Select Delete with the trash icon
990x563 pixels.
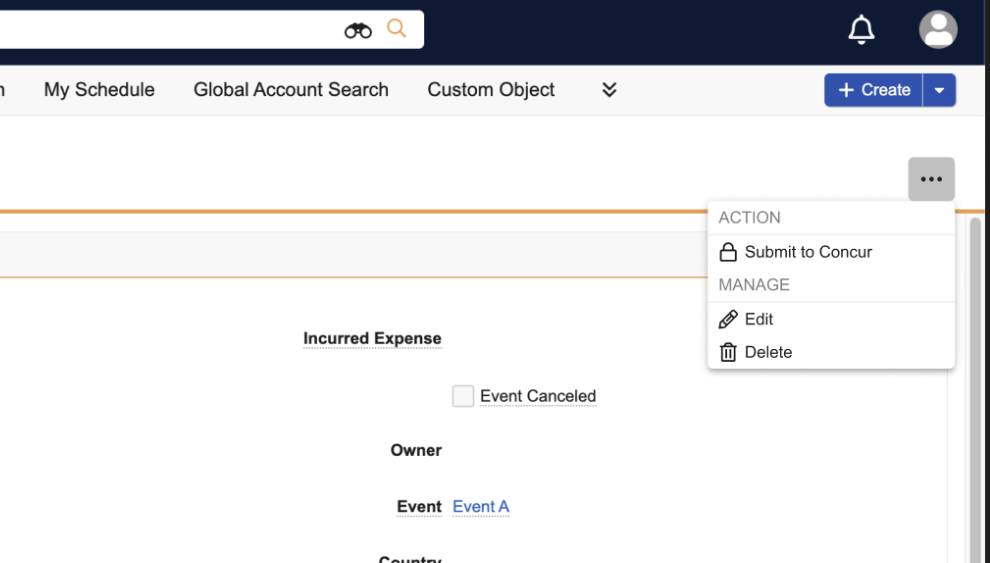click(767, 352)
